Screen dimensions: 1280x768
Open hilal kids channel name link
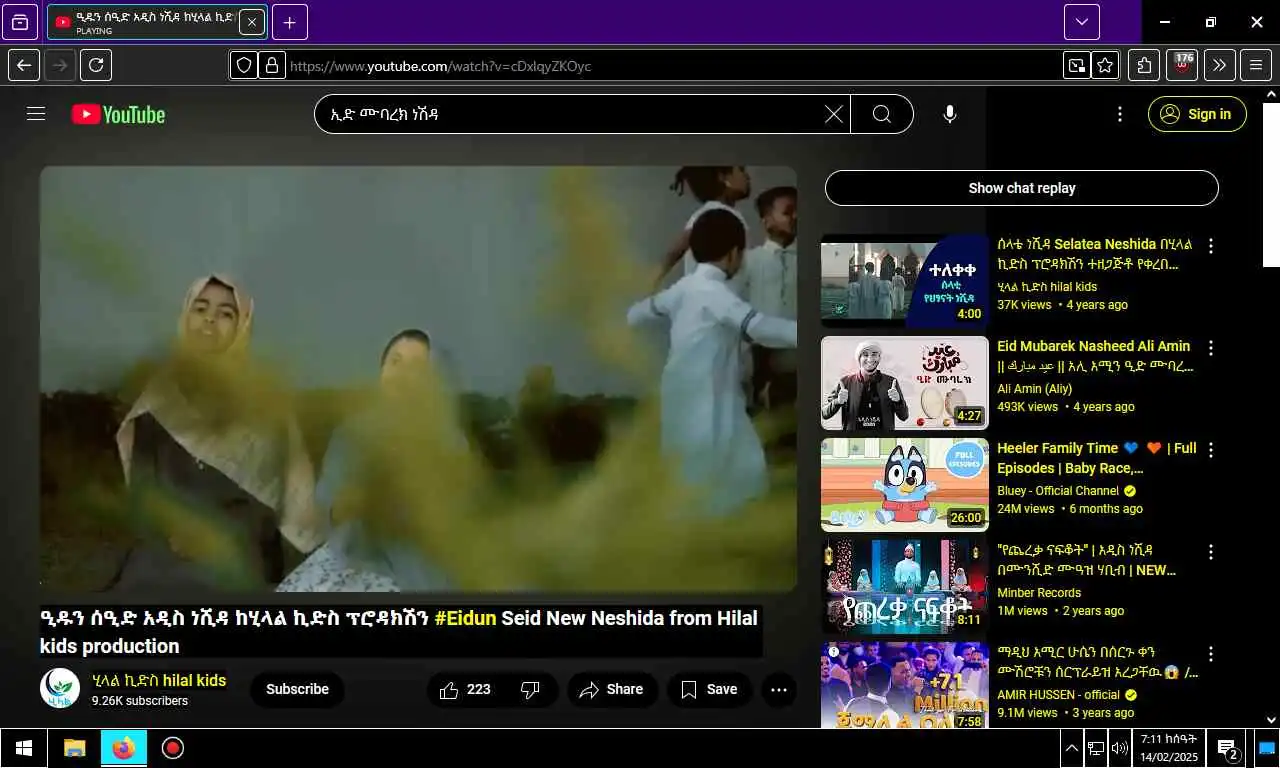(159, 681)
